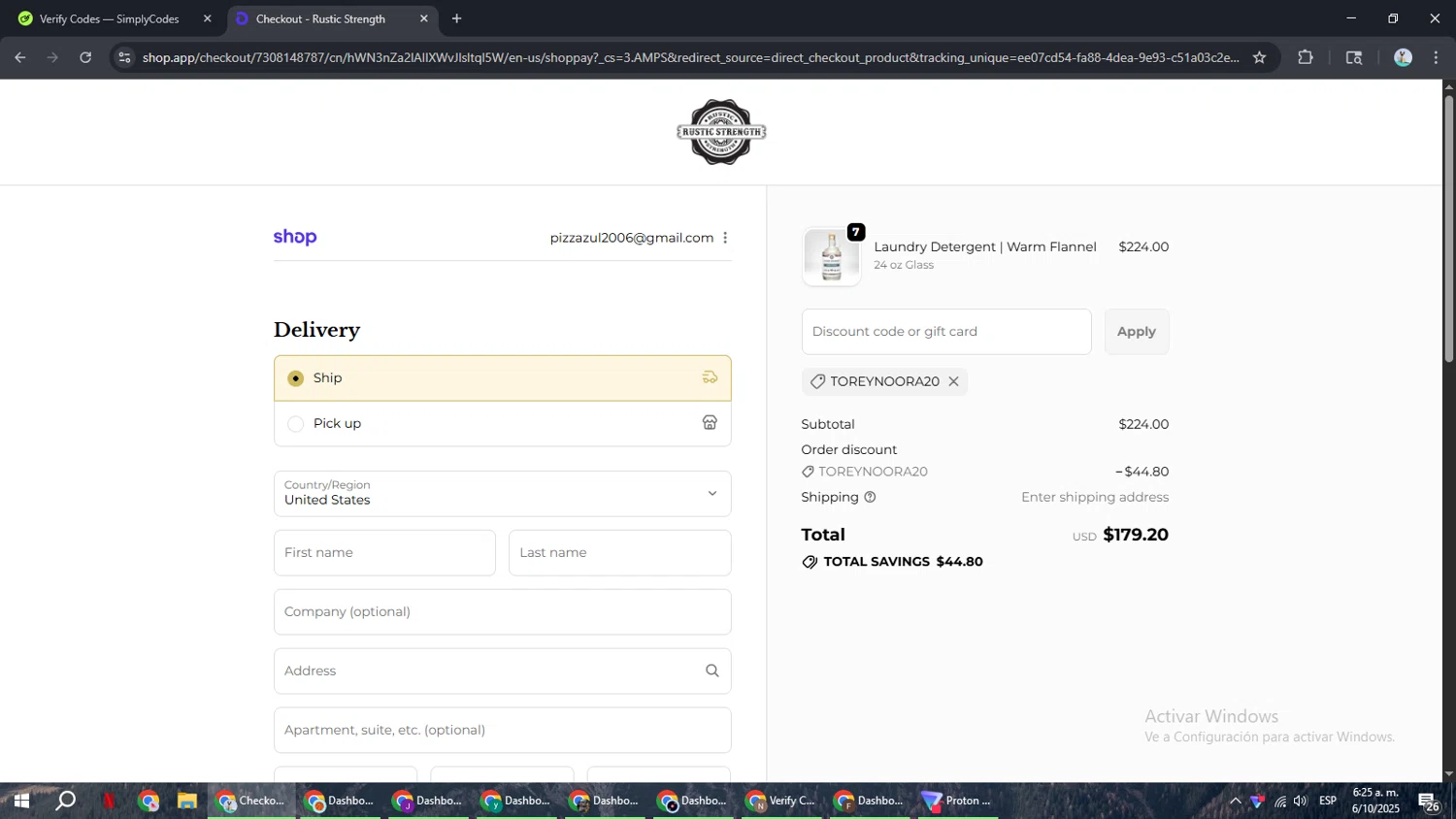Open the side panel icon

tap(1354, 57)
